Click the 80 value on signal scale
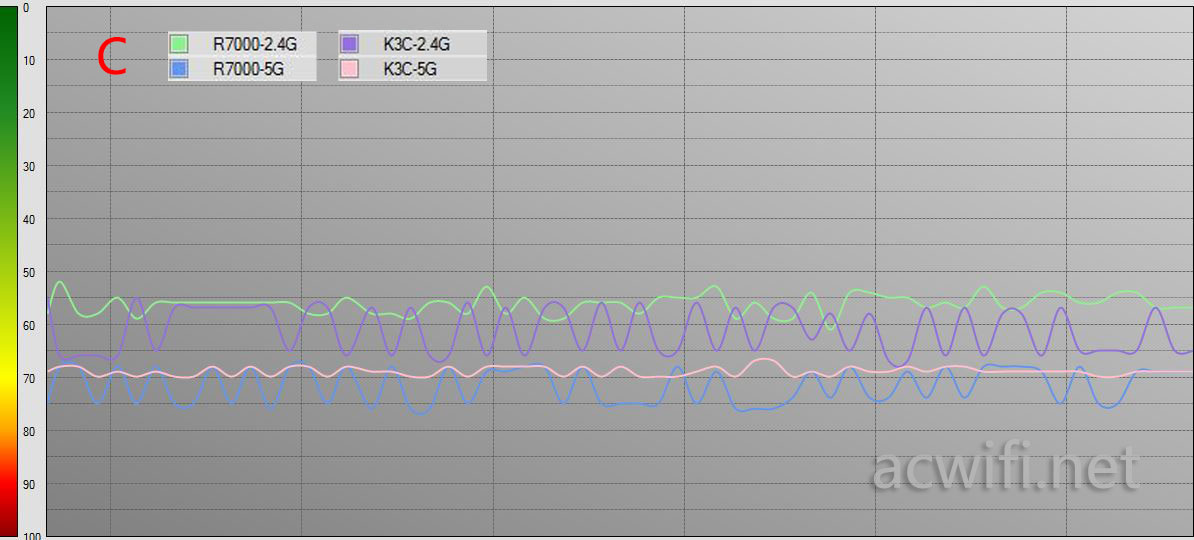The height and width of the screenshot is (540, 1194). pos(29,431)
